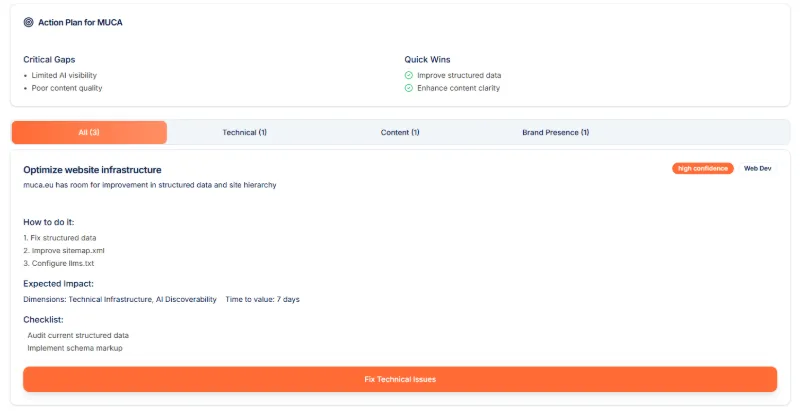This screenshot has width=800, height=411.
Task: Open the Content (1) tab
Action: pyautogui.click(x=400, y=132)
